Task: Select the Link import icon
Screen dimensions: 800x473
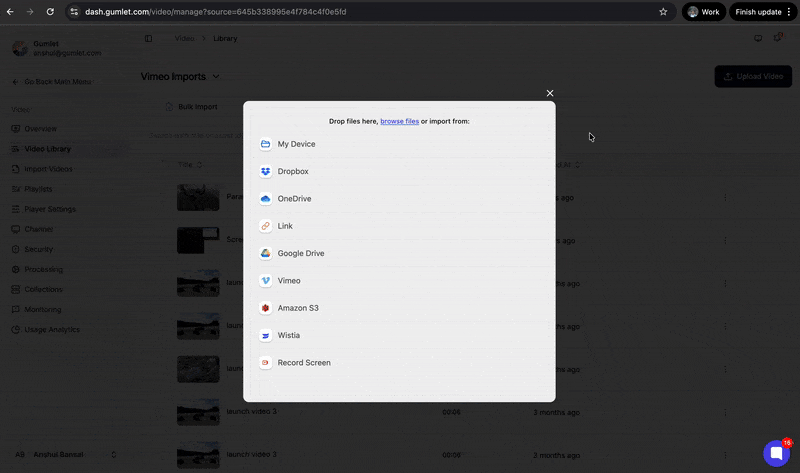Action: pos(266,226)
